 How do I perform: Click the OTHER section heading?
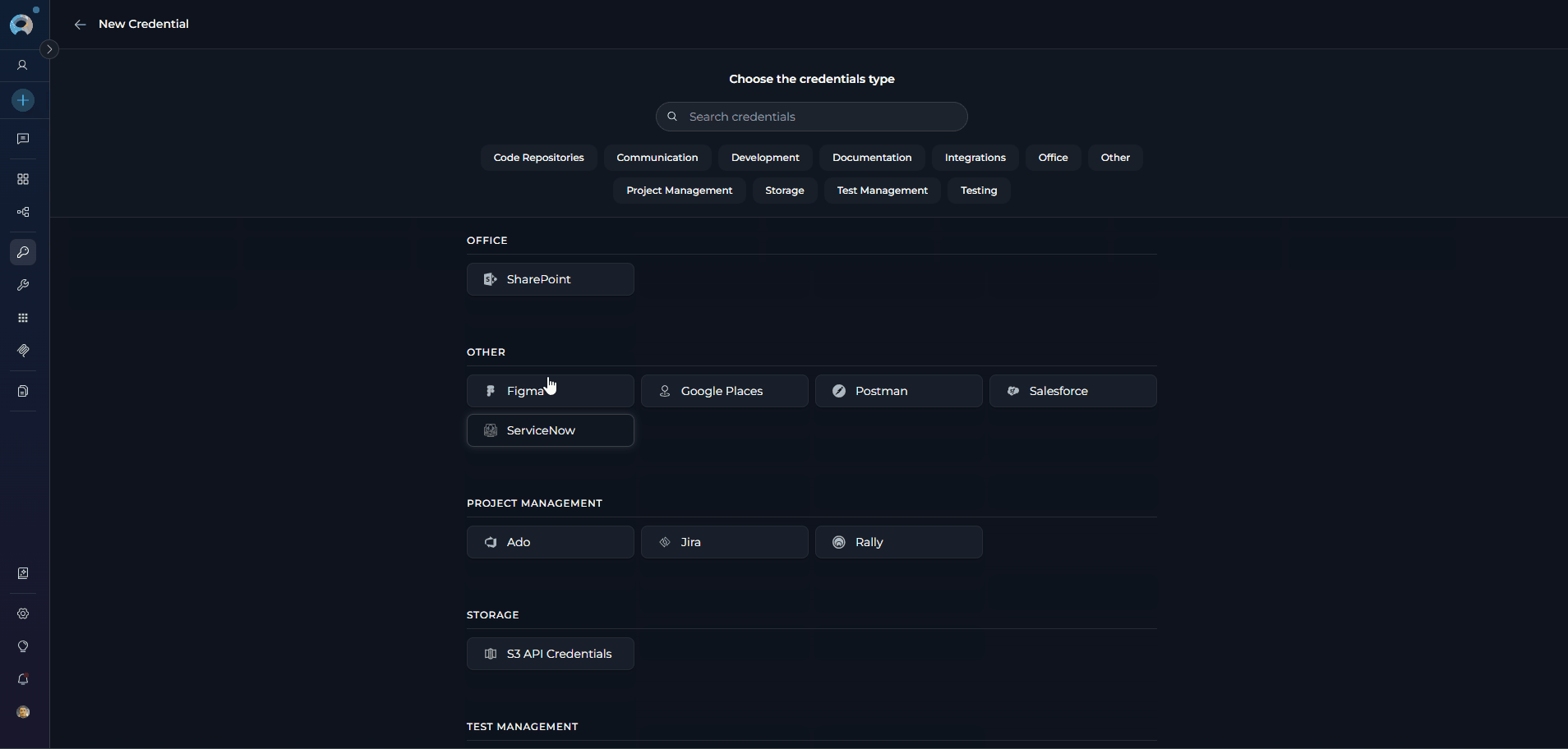(x=486, y=352)
